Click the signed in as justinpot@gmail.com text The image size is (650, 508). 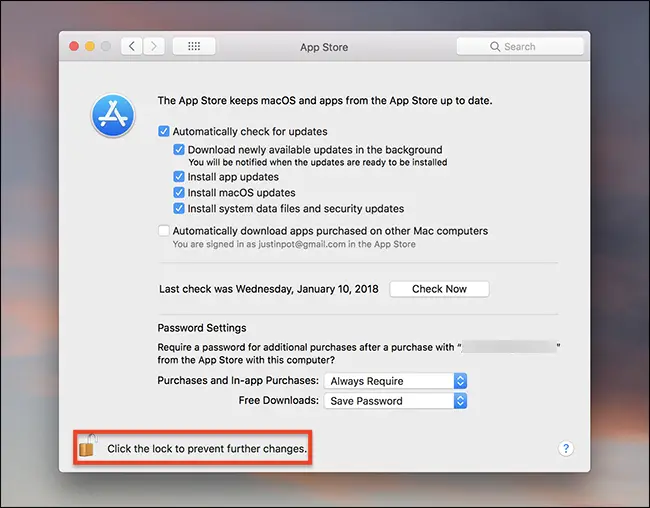point(294,244)
